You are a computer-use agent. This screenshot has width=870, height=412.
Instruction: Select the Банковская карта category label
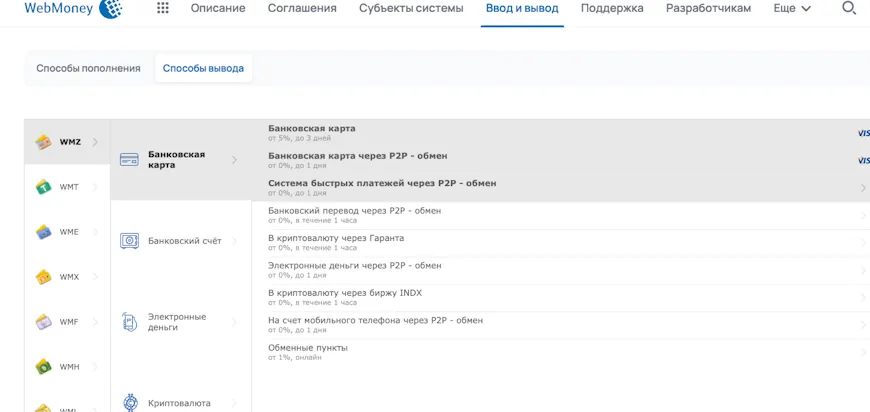coord(176,160)
